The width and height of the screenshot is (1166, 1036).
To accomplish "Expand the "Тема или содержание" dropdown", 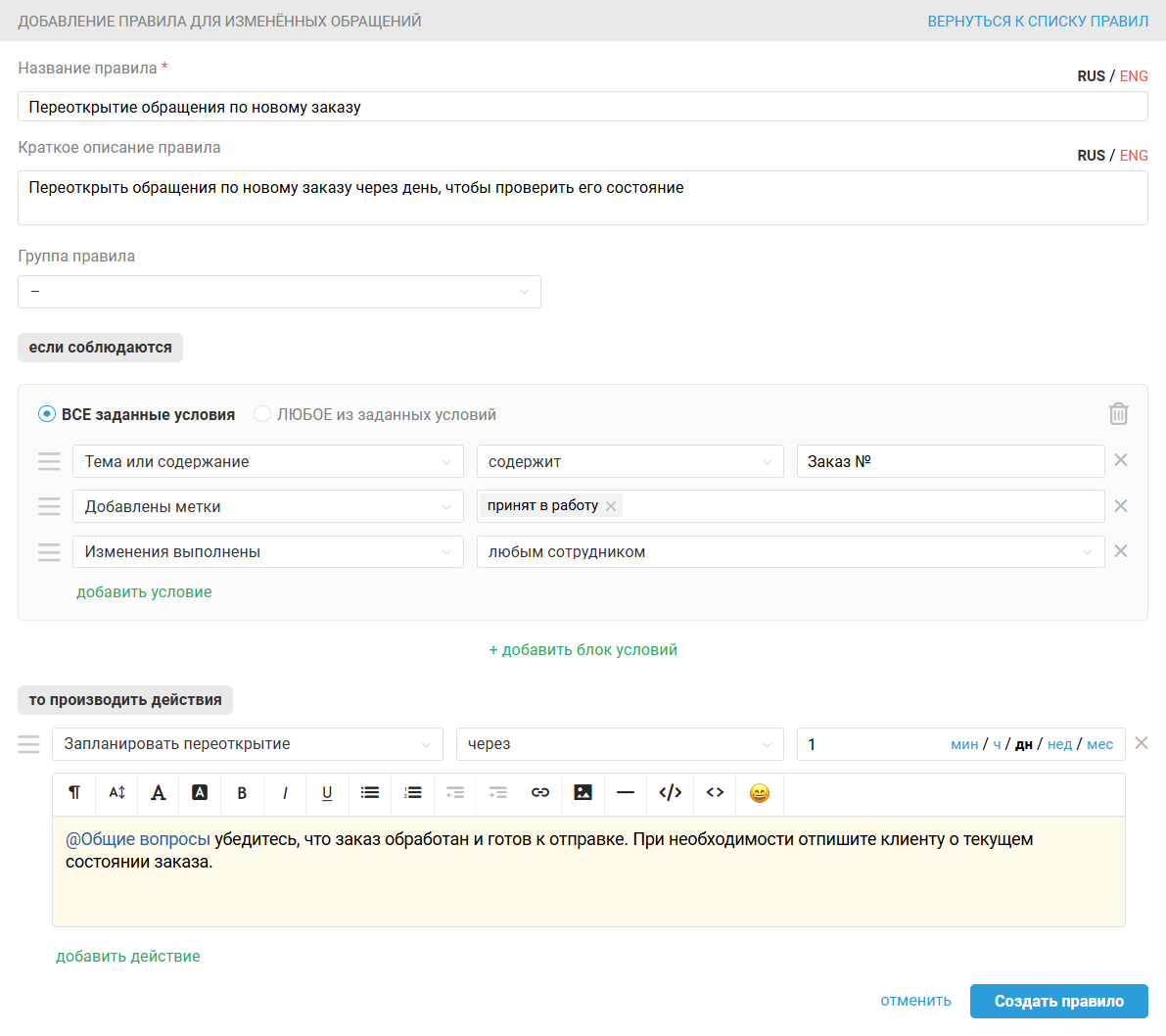I will point(267,462).
